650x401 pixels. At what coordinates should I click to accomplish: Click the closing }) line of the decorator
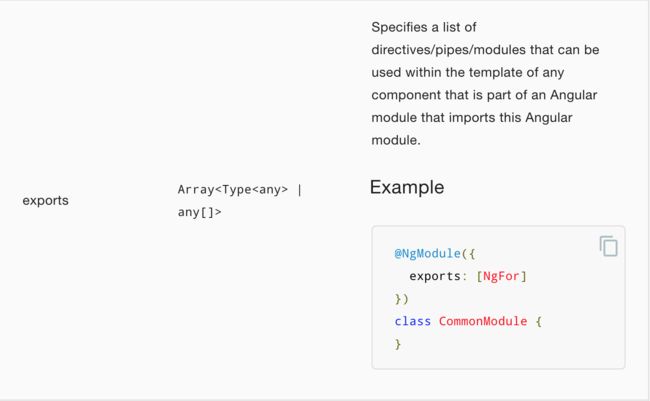coord(401,299)
